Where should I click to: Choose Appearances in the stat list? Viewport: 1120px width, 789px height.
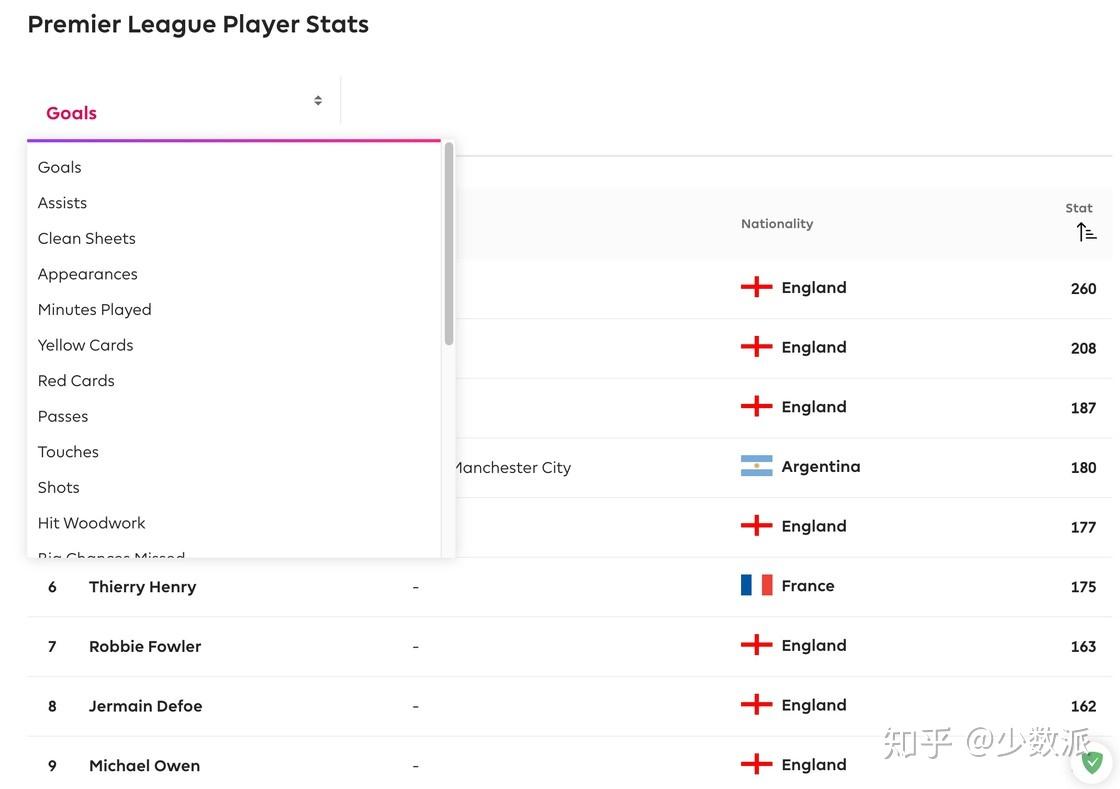[x=87, y=274]
